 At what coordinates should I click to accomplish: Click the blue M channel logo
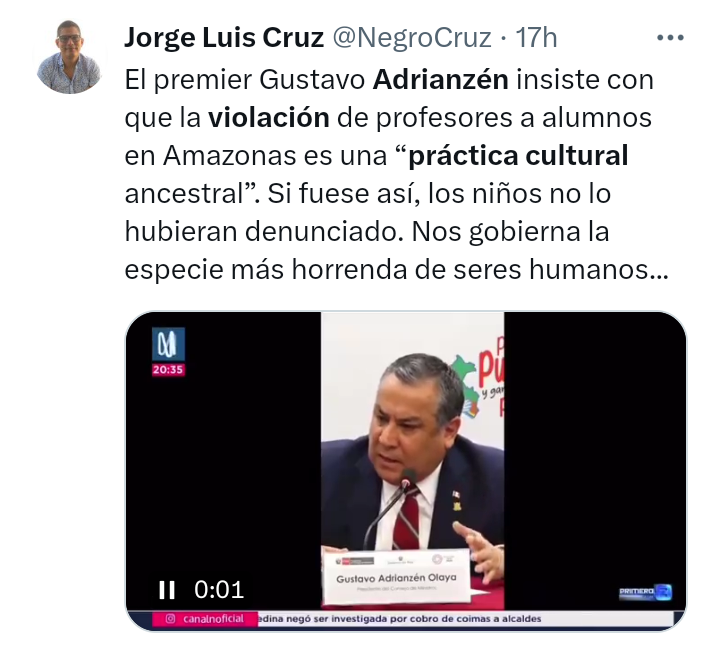pyautogui.click(x=169, y=344)
